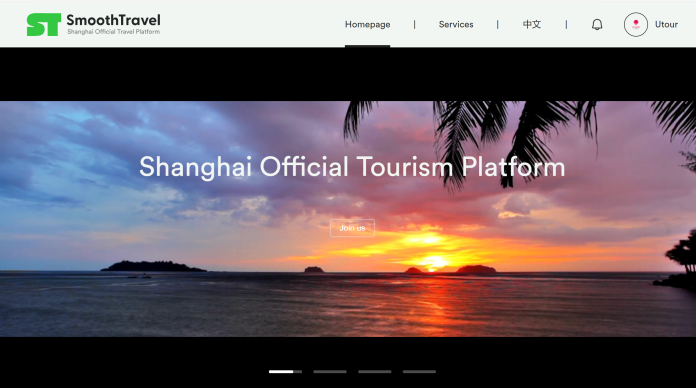Click the Utour account name
The width and height of the screenshot is (696, 388).
coord(666,24)
